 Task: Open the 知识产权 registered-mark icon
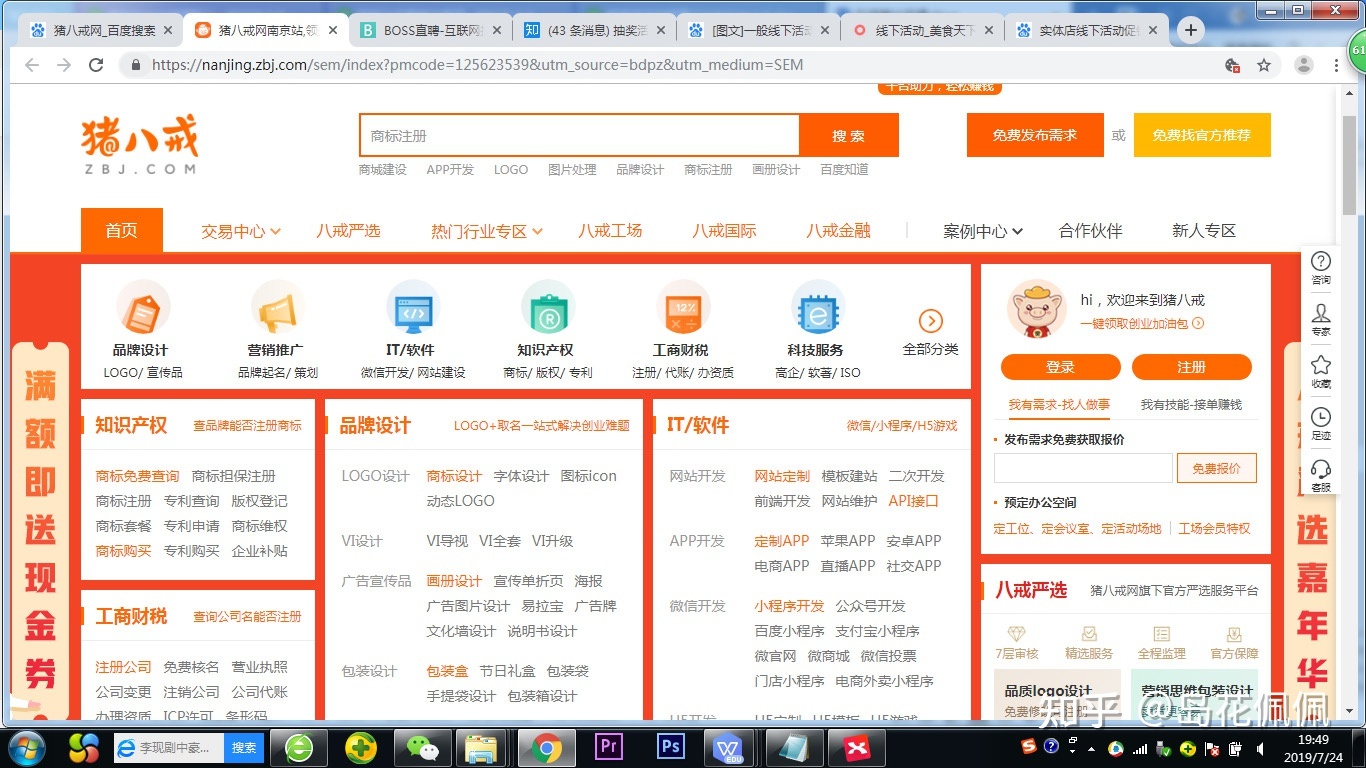coord(547,308)
